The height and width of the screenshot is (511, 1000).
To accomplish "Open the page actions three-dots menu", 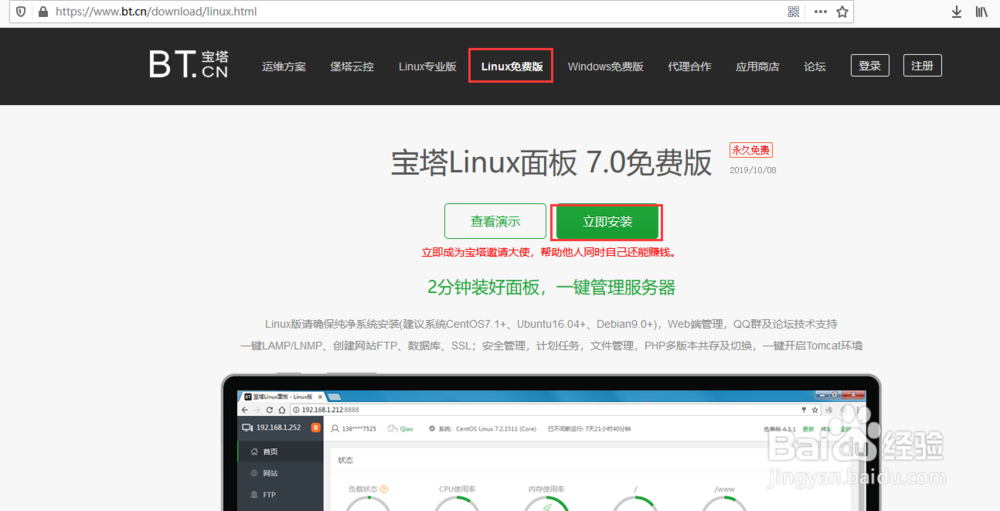I will point(821,11).
